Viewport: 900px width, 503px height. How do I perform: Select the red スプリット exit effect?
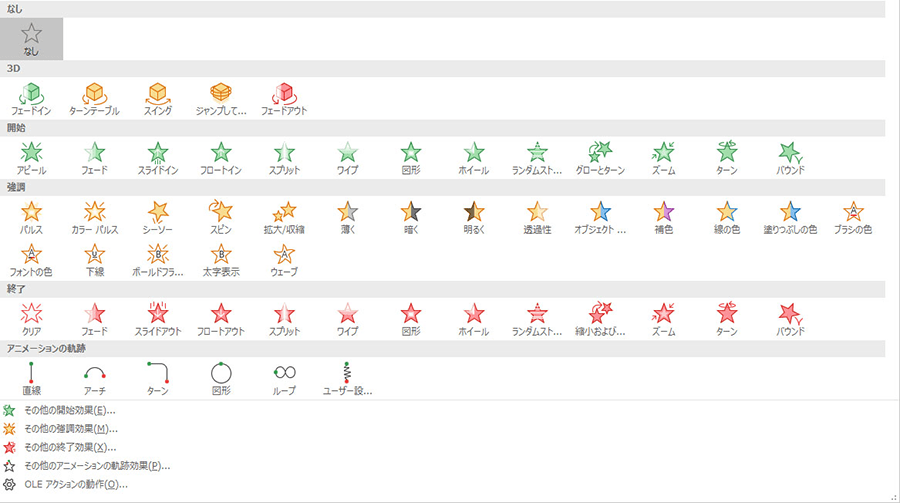(x=284, y=319)
